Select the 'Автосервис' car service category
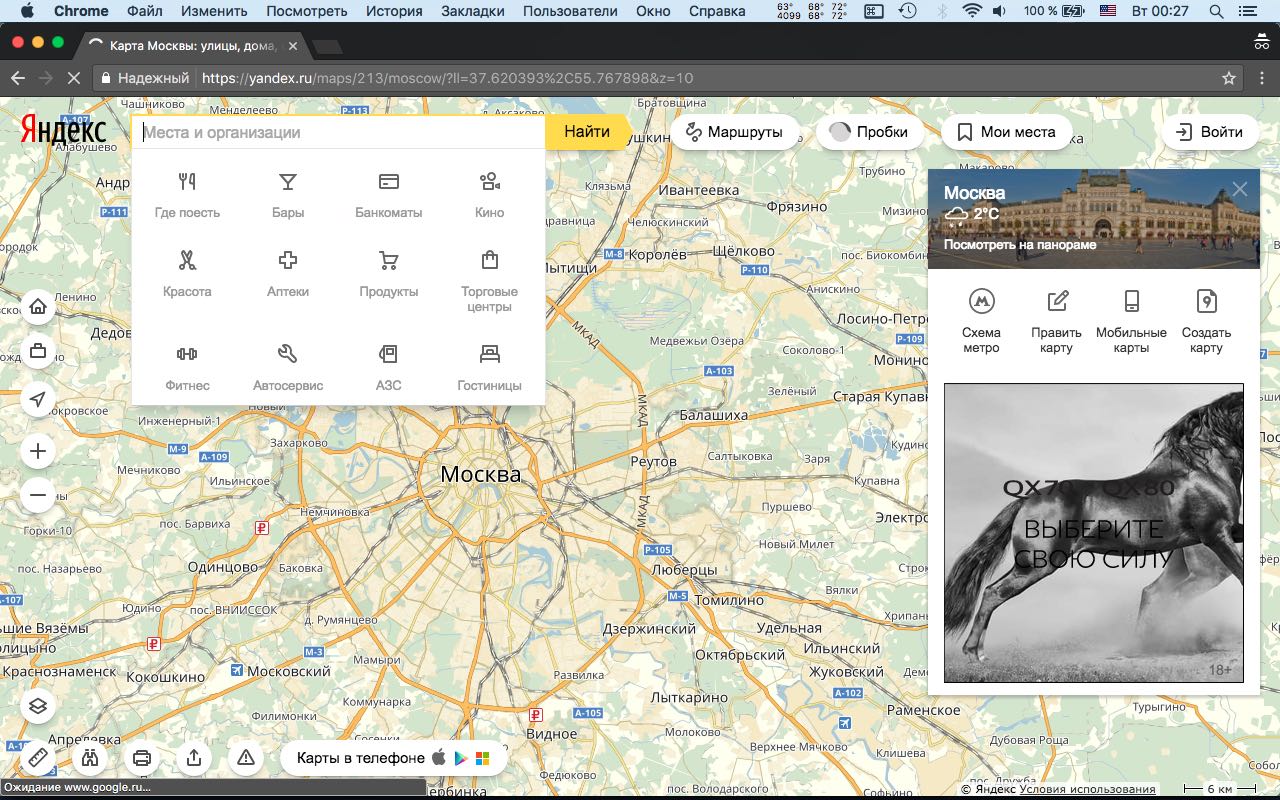The image size is (1280, 800). pos(288,368)
